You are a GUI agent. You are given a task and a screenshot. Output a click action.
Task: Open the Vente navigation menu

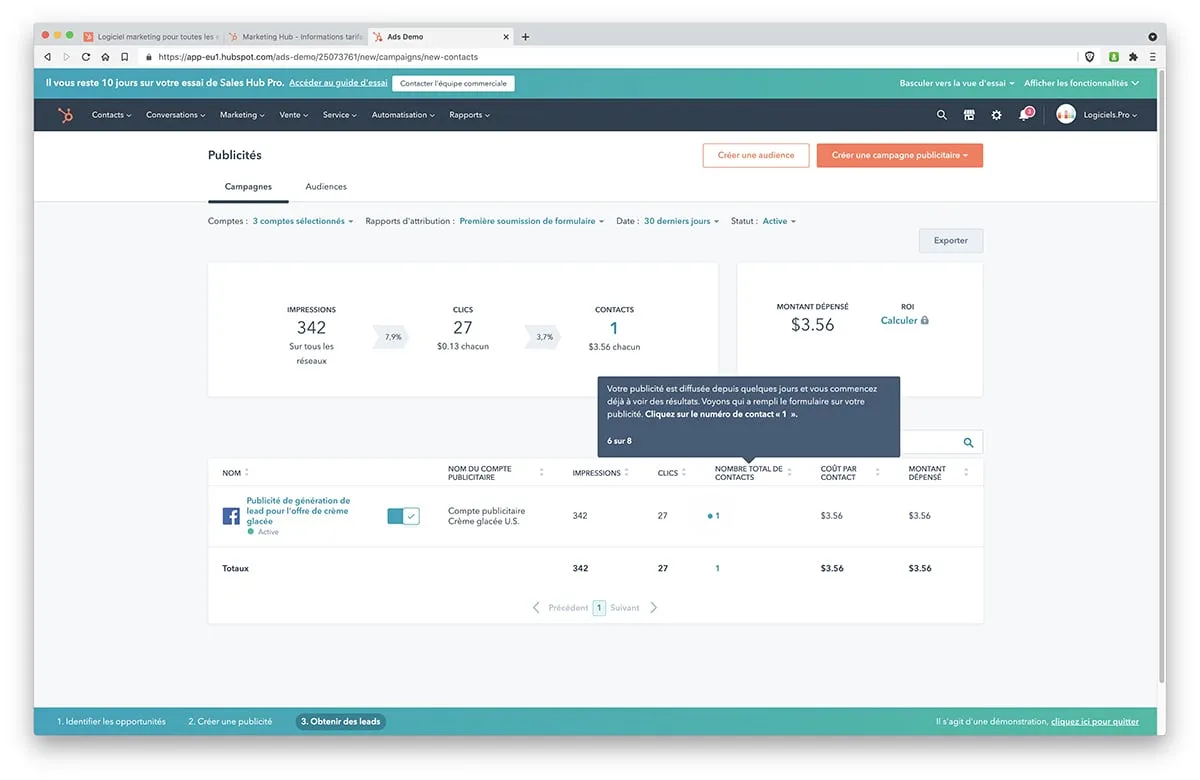pos(293,115)
